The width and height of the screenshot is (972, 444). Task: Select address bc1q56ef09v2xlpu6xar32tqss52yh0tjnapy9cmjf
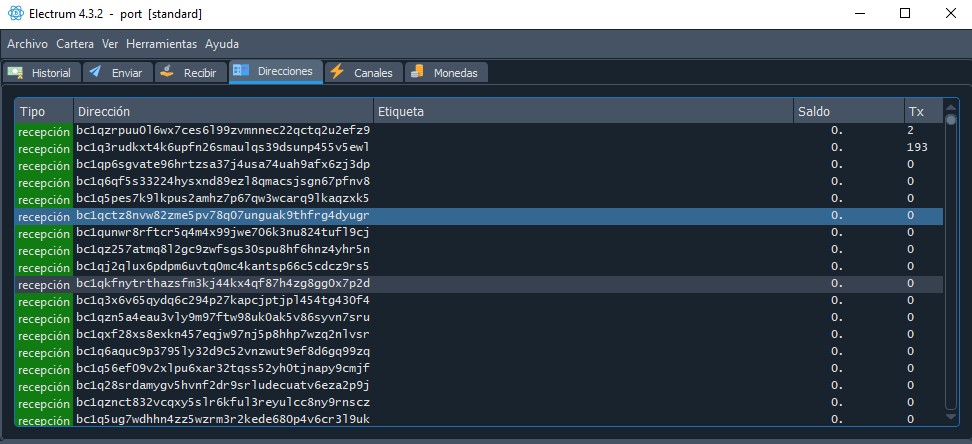[223, 368]
